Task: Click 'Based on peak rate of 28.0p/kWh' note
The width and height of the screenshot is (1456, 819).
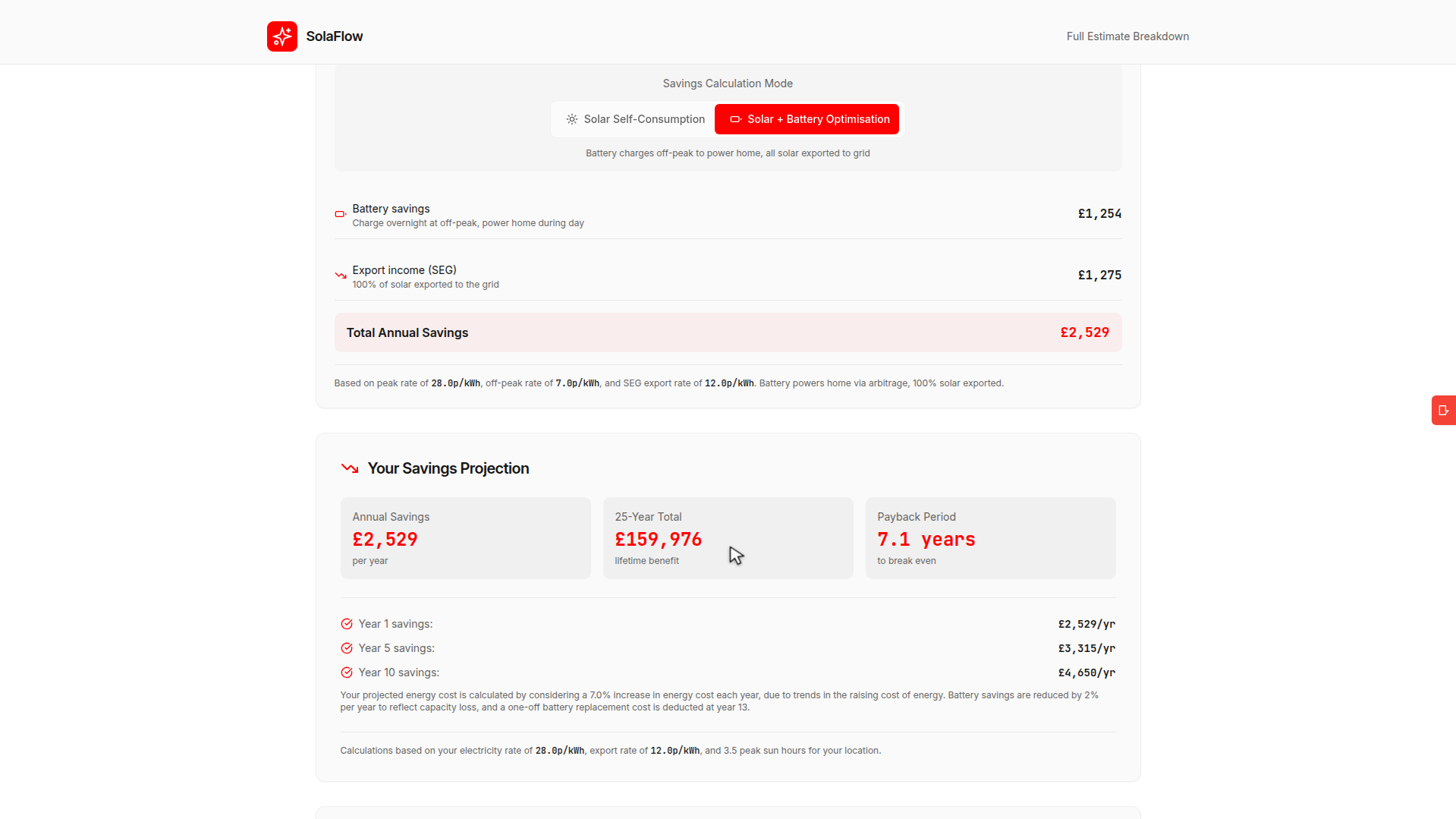Action: (x=668, y=383)
